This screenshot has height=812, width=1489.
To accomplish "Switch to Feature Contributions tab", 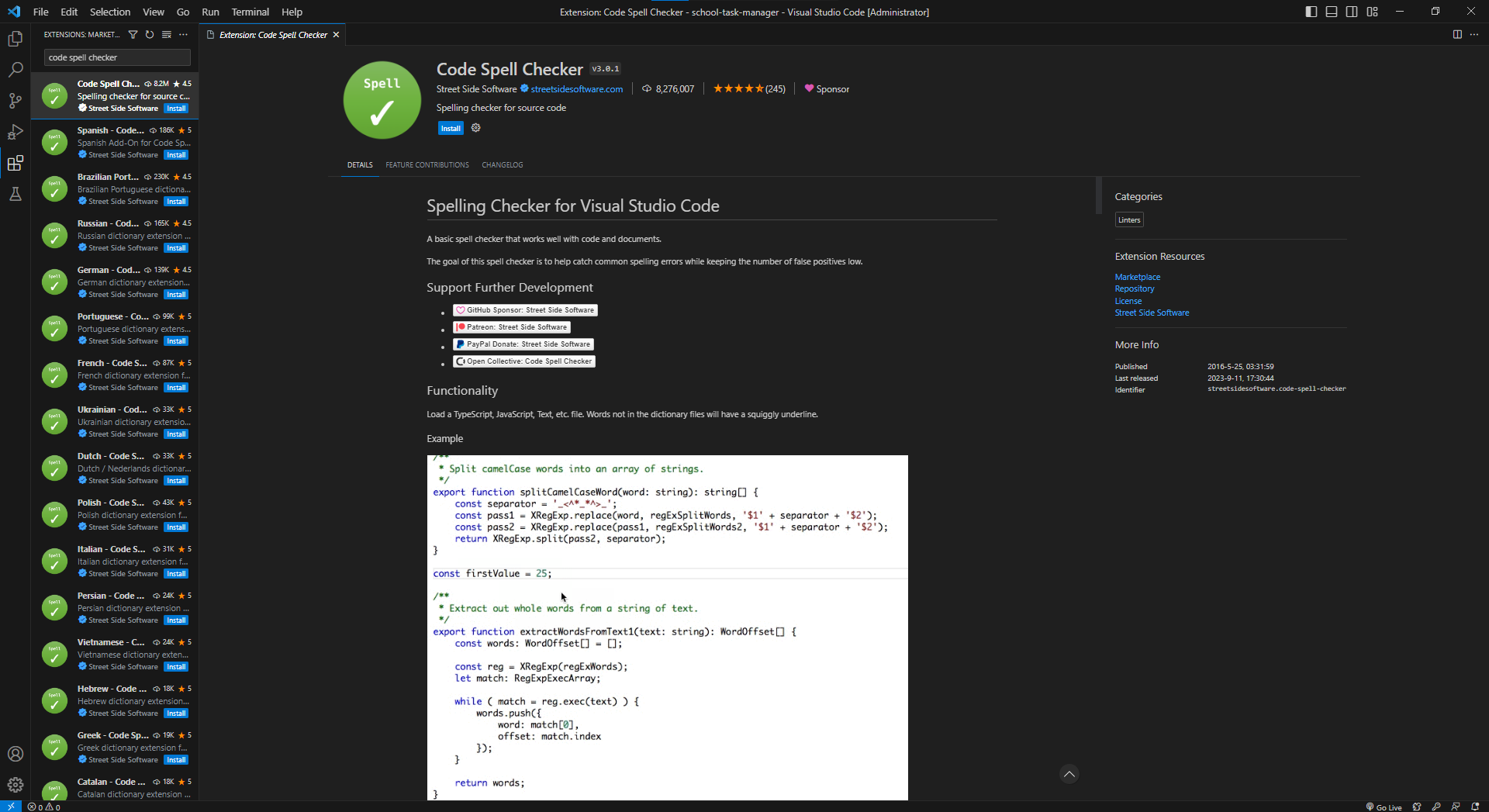I will point(427,165).
